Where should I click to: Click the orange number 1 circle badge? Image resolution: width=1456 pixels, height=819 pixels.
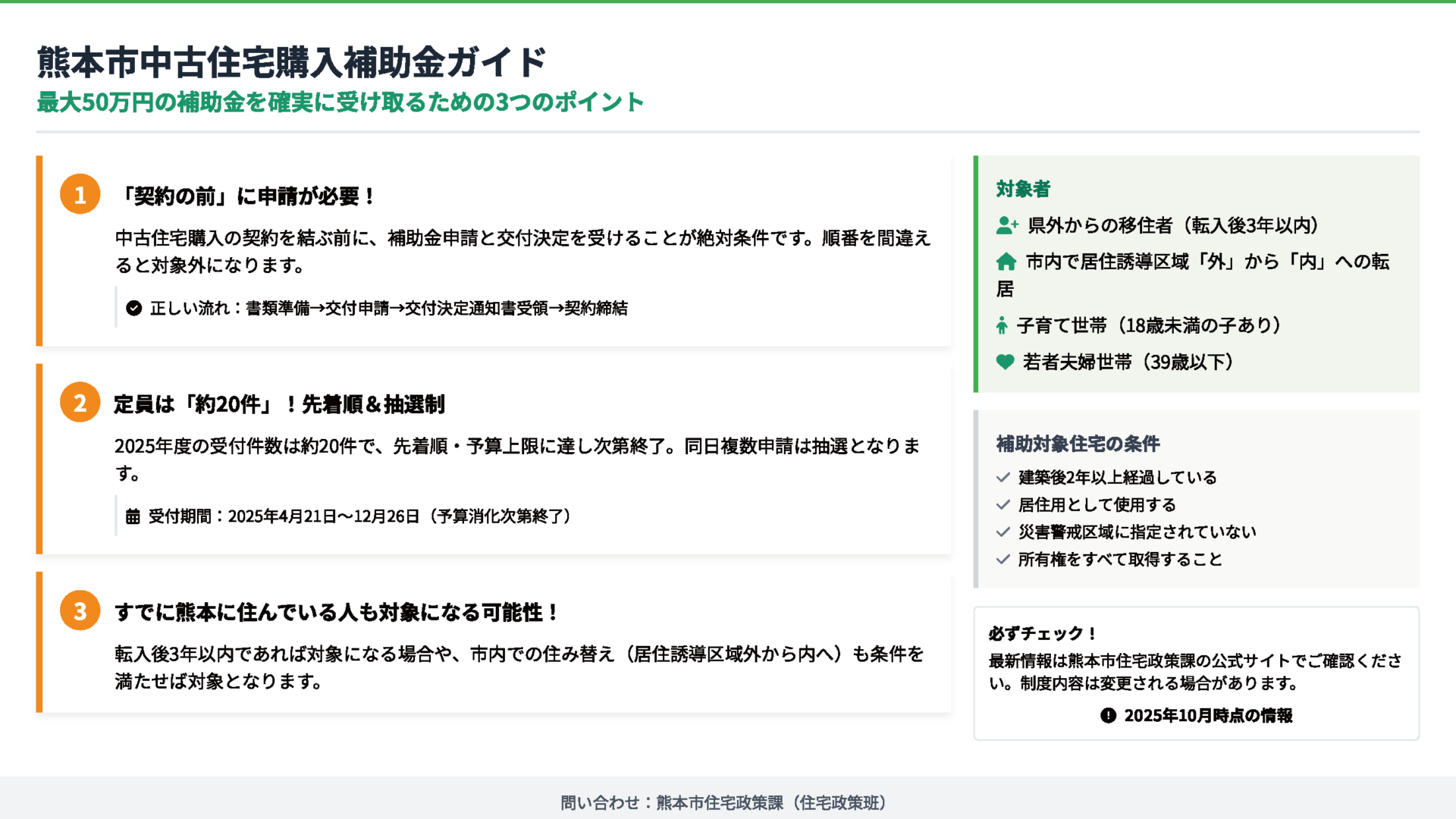click(80, 194)
